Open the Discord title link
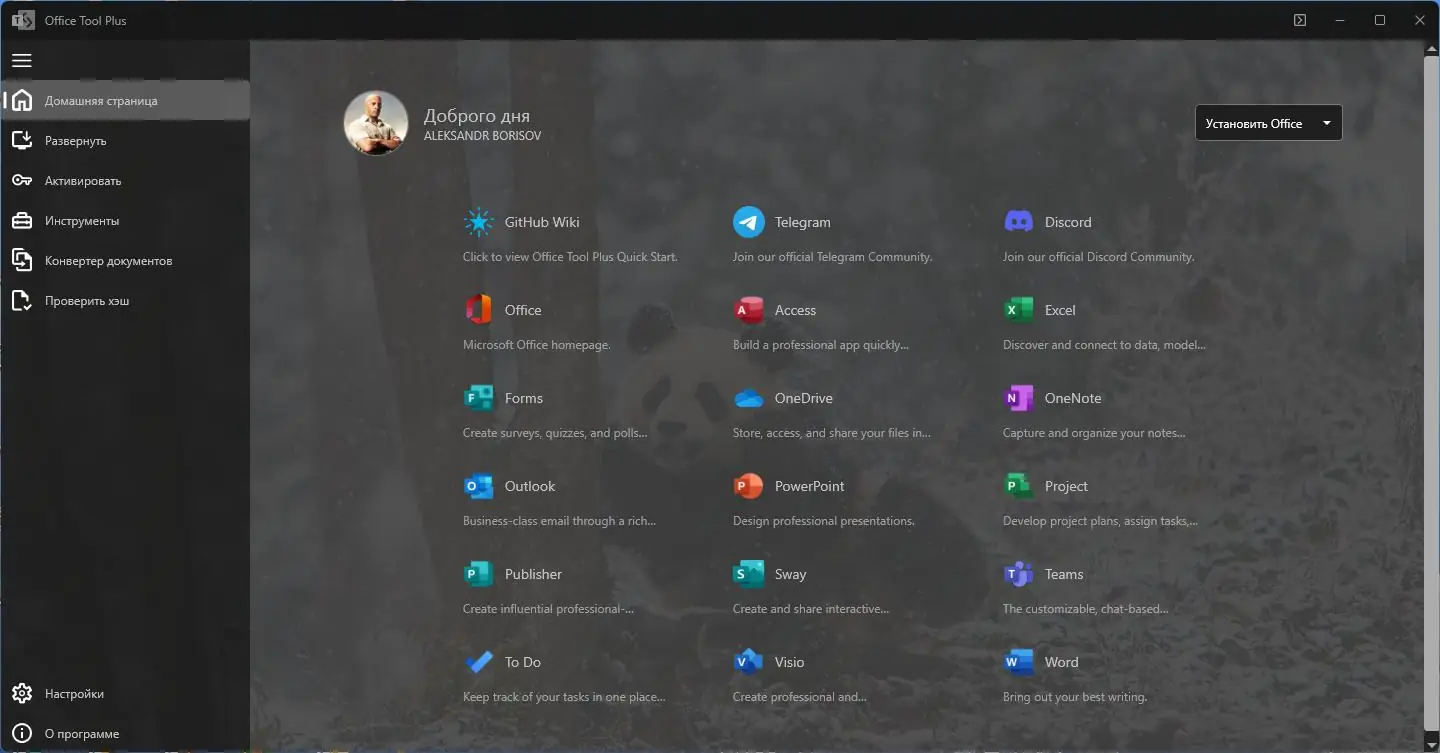 click(x=1068, y=222)
